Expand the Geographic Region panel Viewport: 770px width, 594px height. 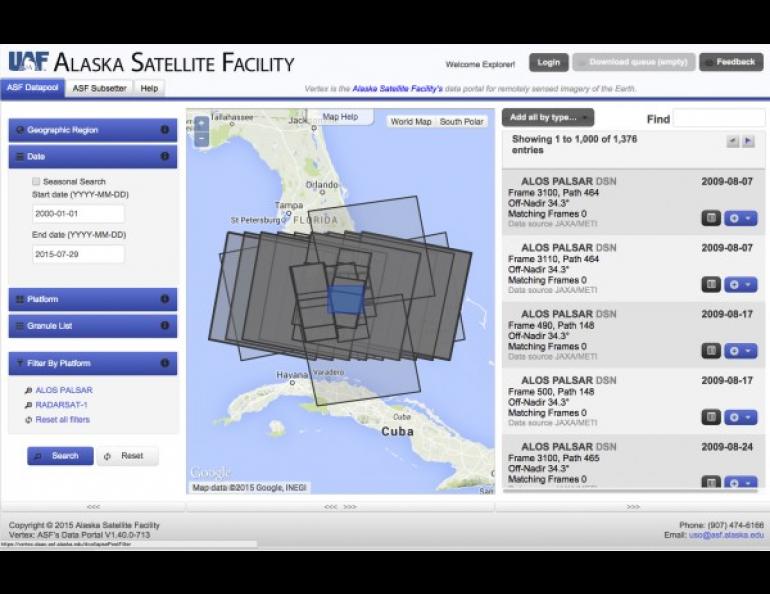(x=93, y=130)
